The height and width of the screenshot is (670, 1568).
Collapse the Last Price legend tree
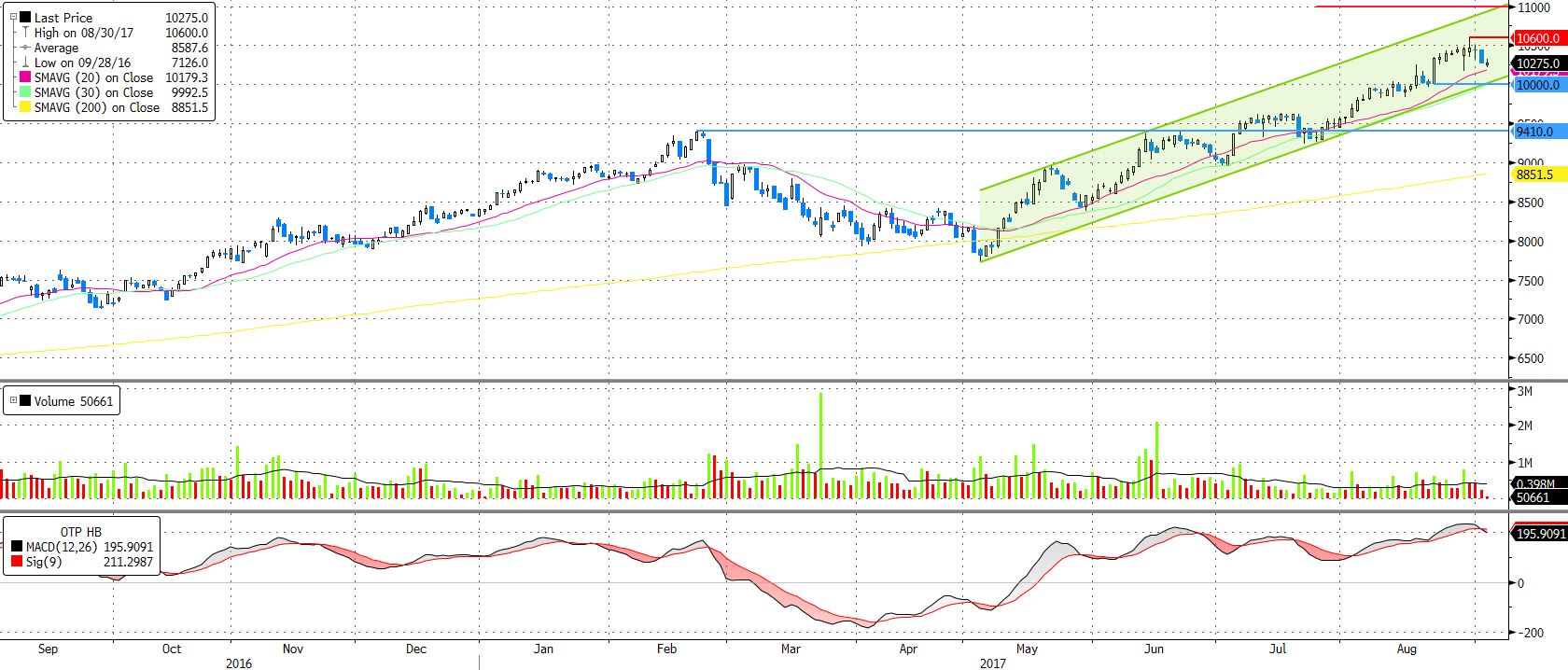point(13,17)
